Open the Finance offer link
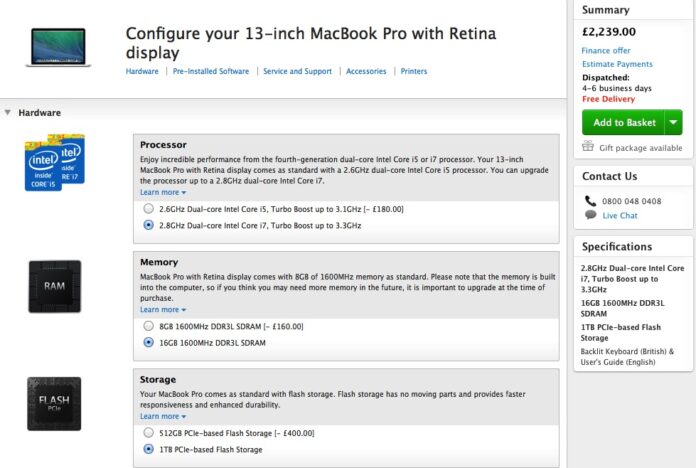This screenshot has height=468, width=696. [x=607, y=50]
